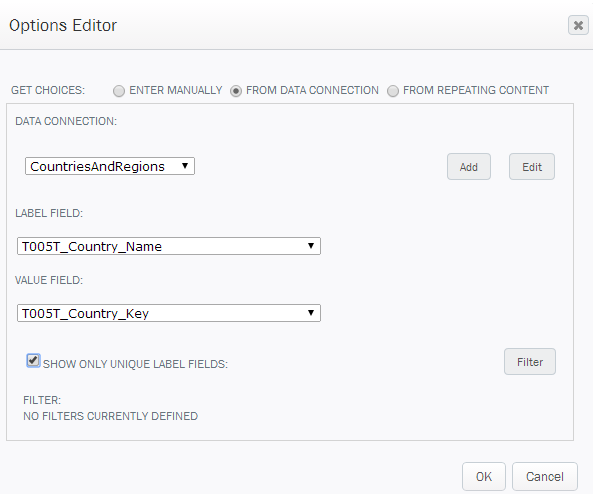This screenshot has height=494, width=593.
Task: Open the CountriesAndRegions data connection dropdown
Action: (110, 166)
